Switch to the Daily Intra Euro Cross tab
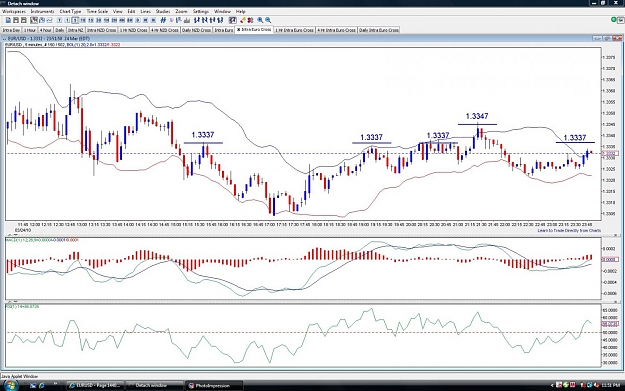This screenshot has height=391, width=625. (x=379, y=30)
